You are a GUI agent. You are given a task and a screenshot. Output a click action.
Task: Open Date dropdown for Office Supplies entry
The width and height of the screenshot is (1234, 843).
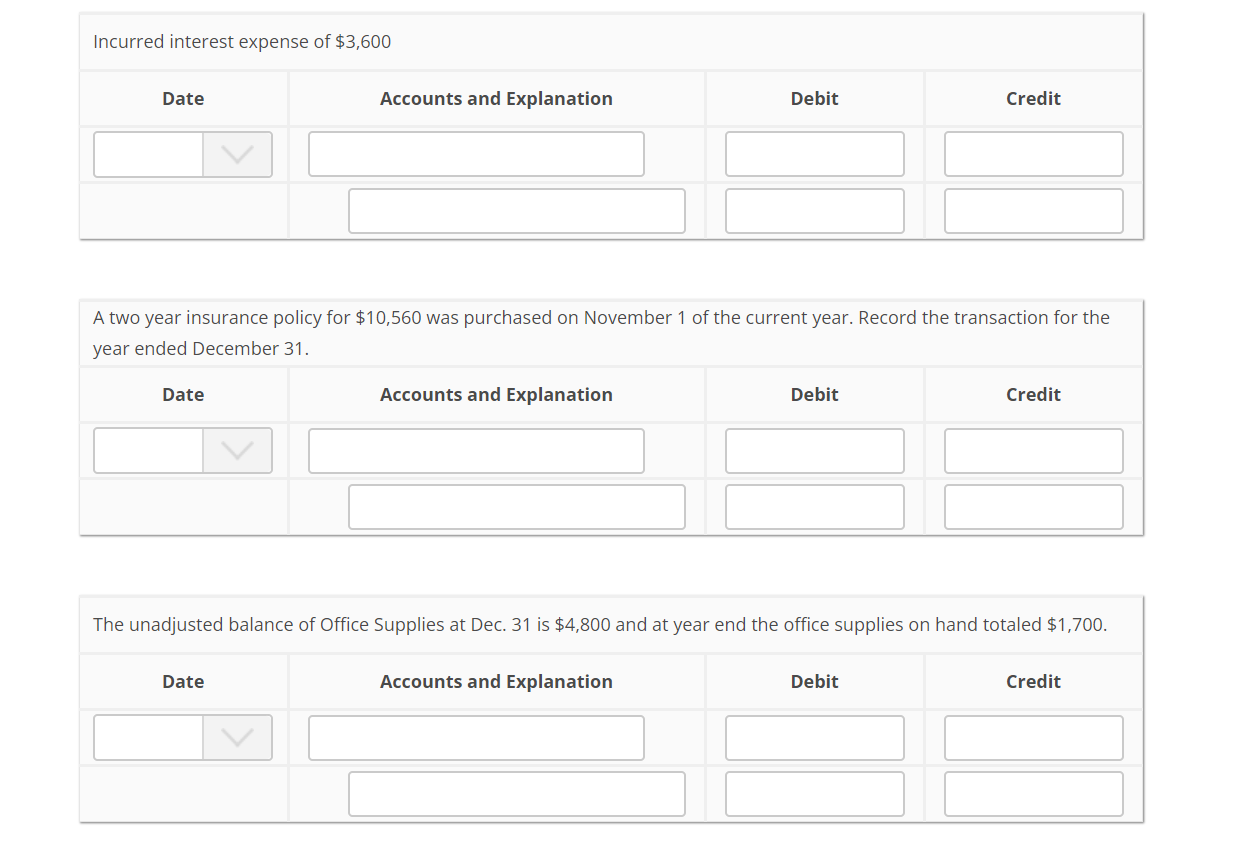click(183, 737)
